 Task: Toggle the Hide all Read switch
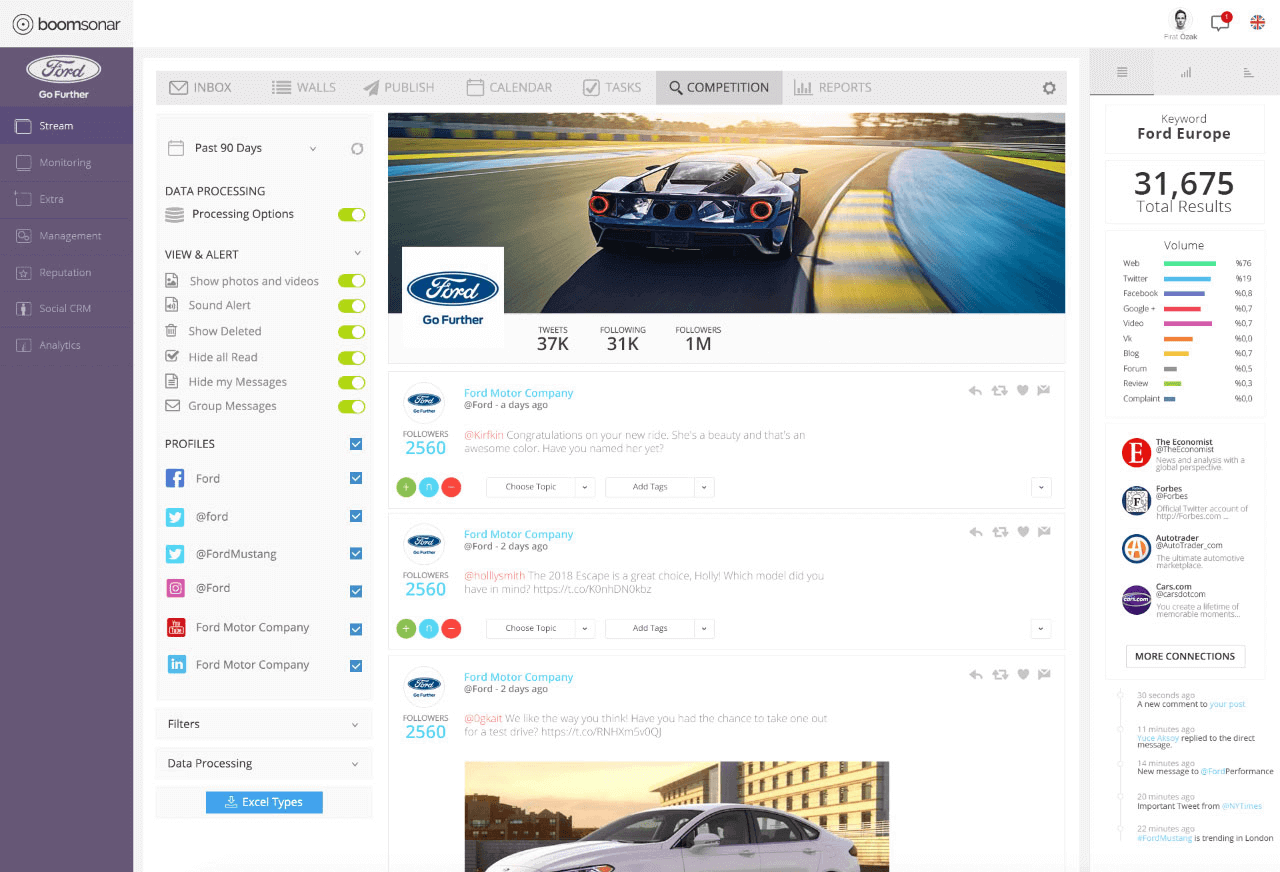tap(351, 358)
